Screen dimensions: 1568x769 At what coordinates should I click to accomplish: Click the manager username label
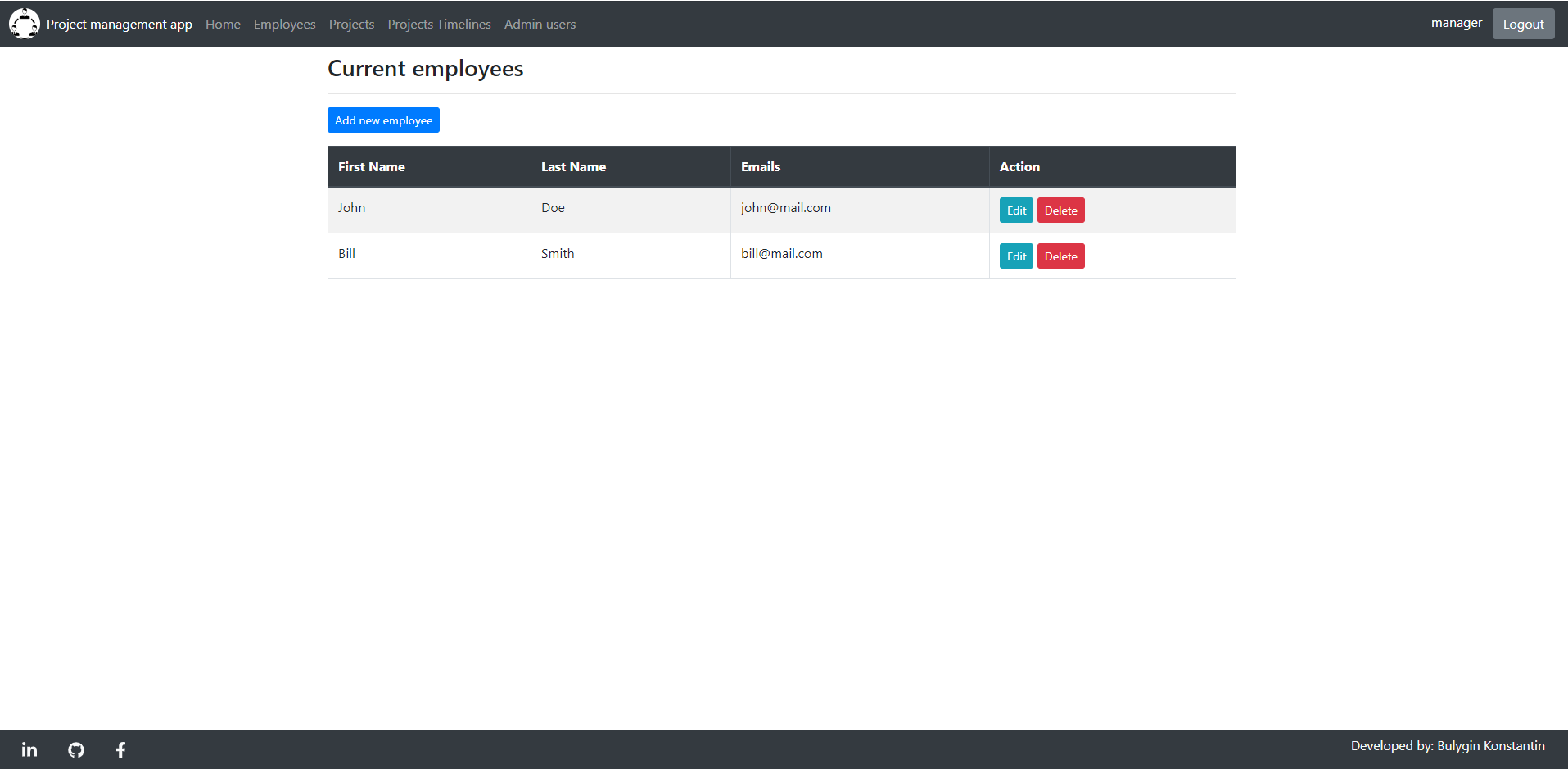pyautogui.click(x=1456, y=23)
